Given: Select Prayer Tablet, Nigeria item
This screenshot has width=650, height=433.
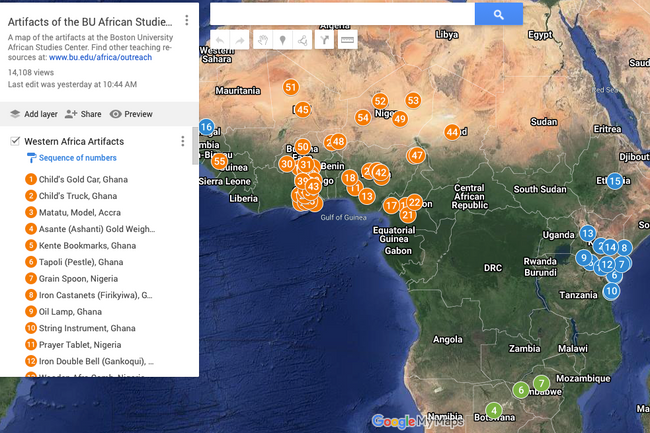Looking at the screenshot, I should [x=73, y=345].
